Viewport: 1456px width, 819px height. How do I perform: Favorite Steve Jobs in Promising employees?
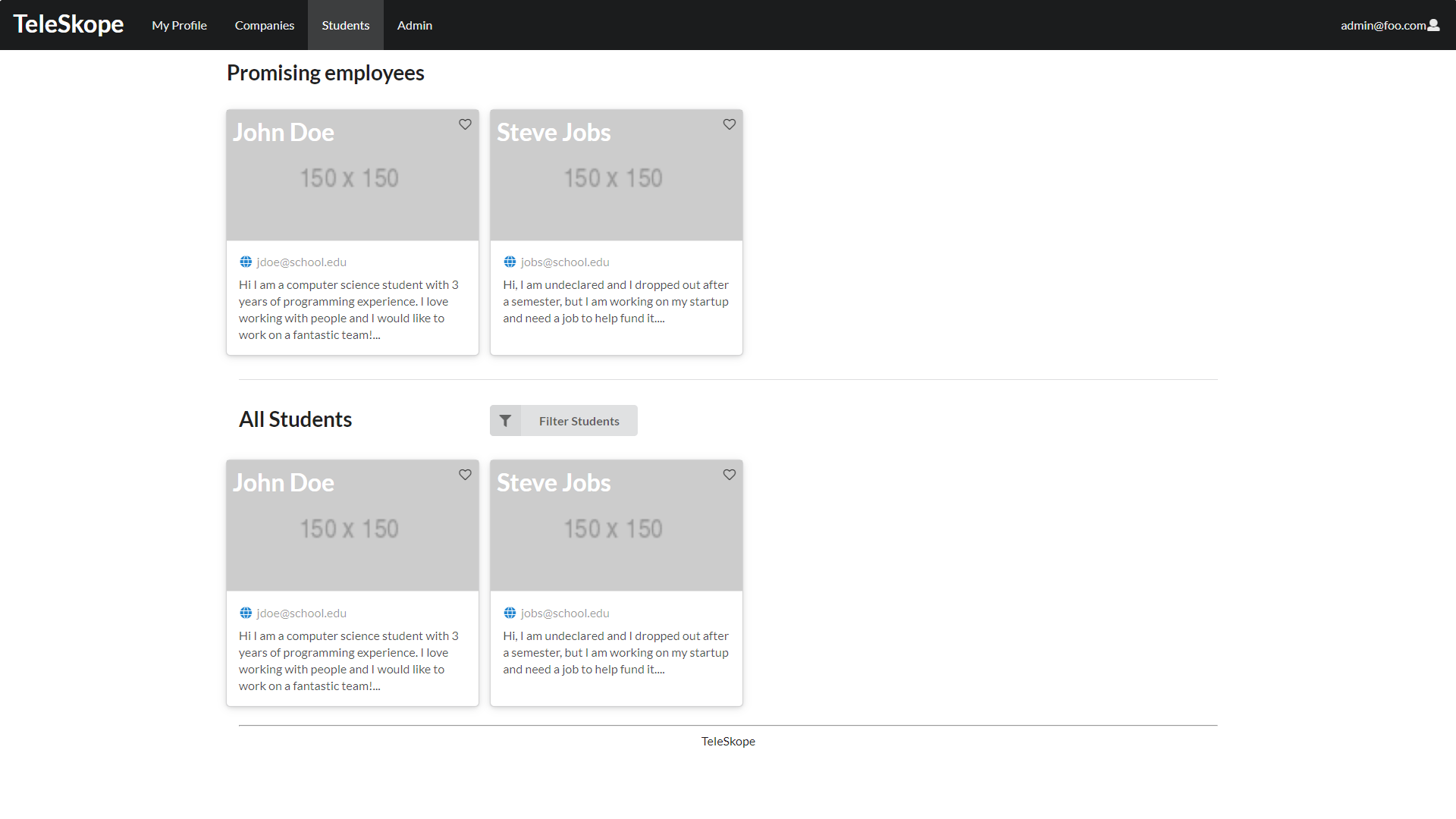[729, 124]
